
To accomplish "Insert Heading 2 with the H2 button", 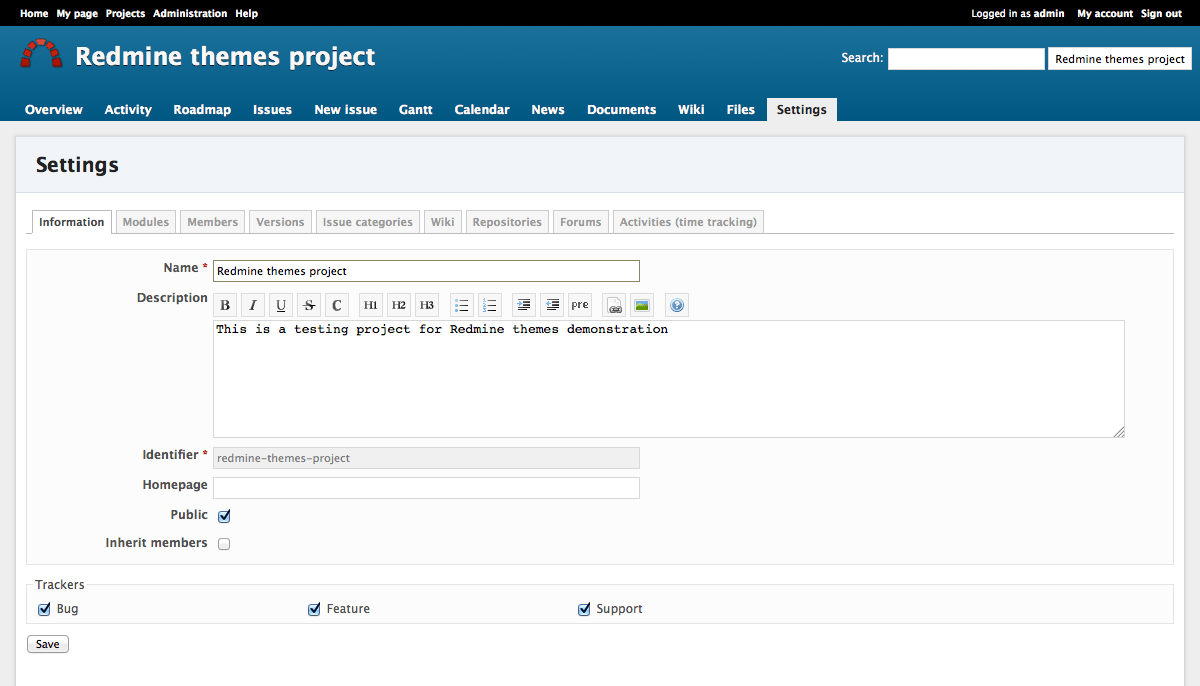I will point(399,305).
